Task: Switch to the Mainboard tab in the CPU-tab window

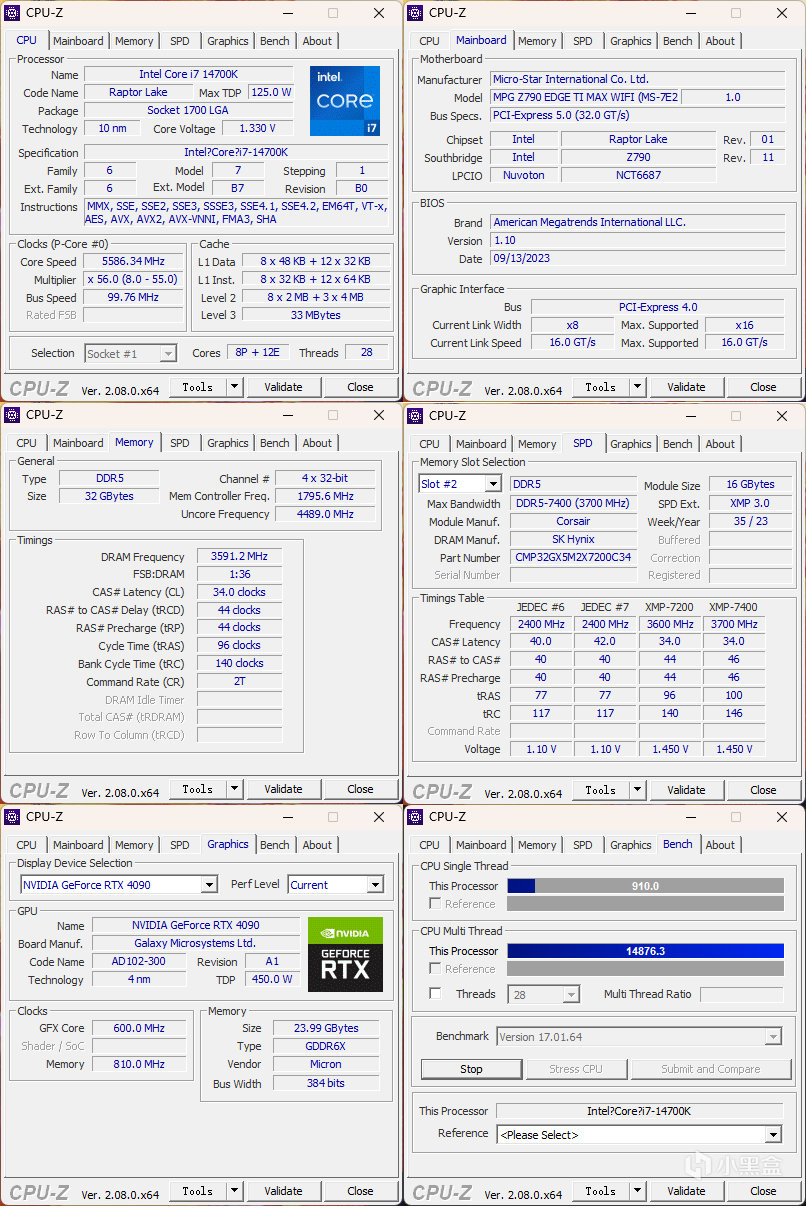Action: (x=78, y=41)
